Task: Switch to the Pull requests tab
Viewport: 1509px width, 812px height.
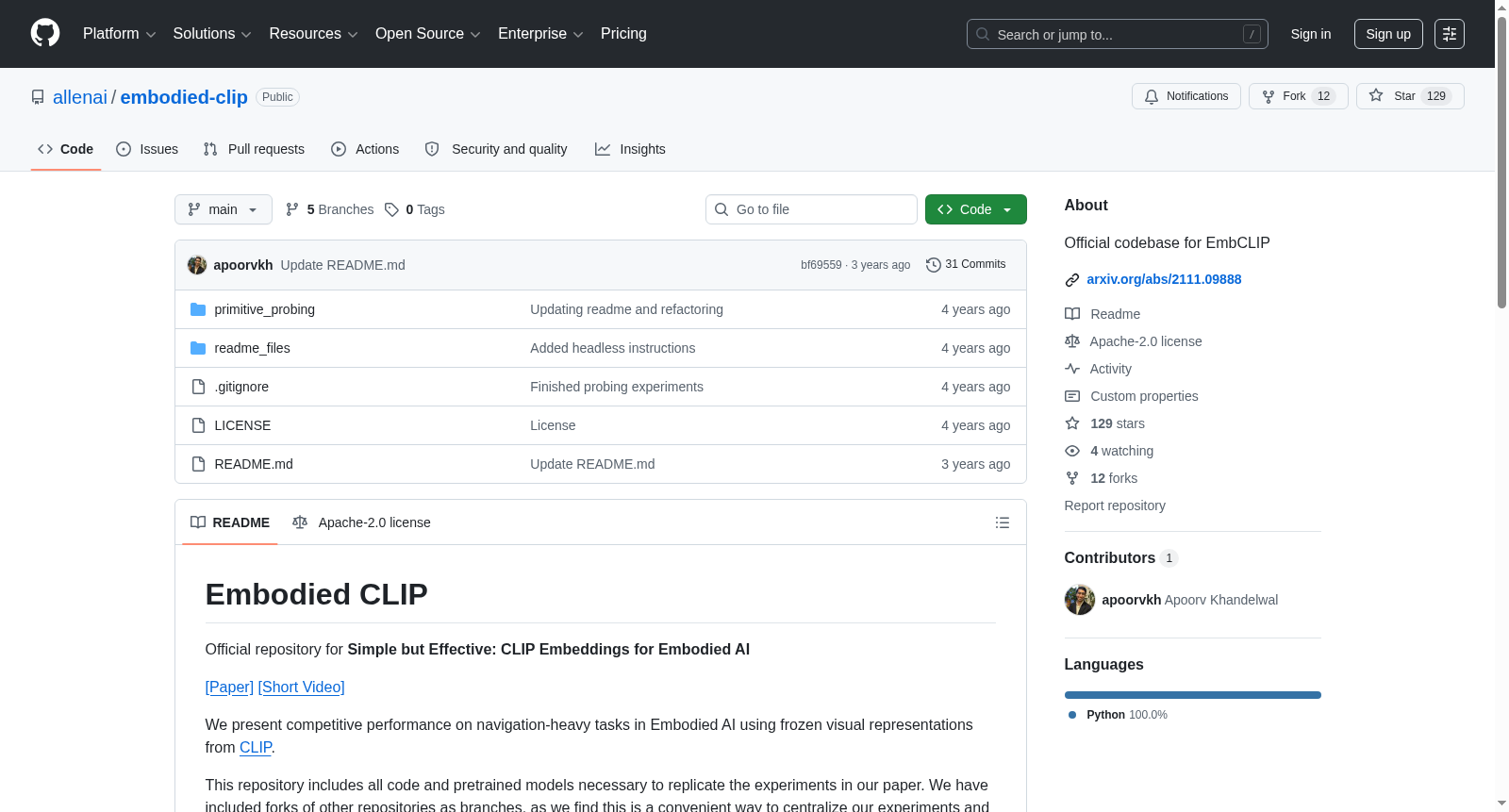Action: pos(254,149)
